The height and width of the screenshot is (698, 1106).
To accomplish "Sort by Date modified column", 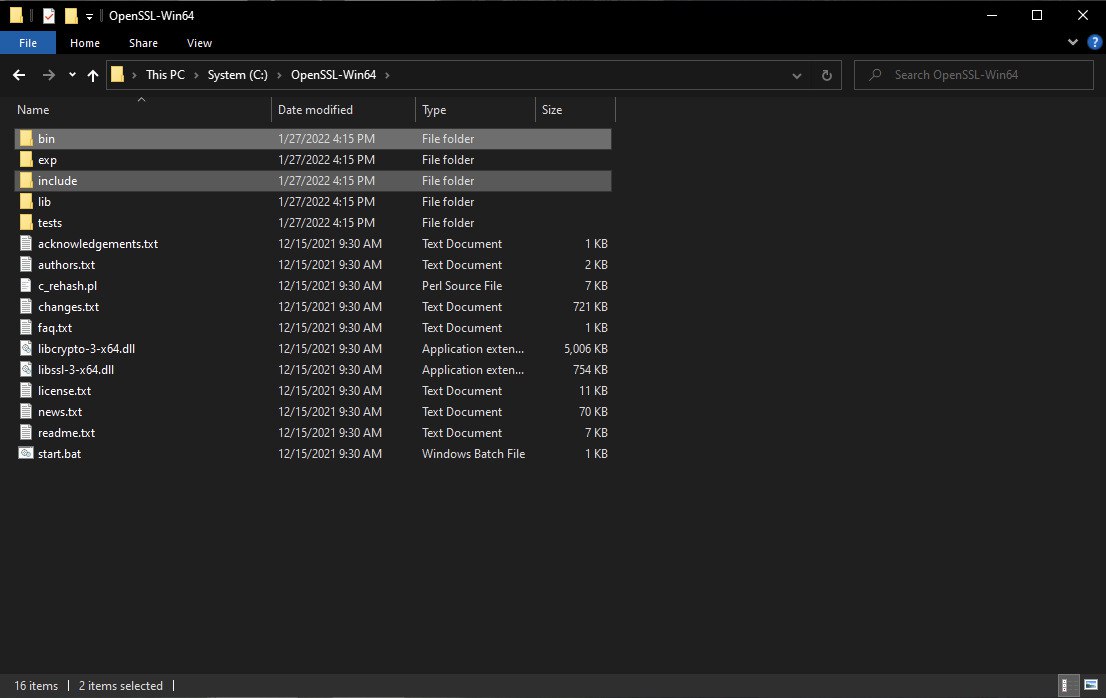I will (x=344, y=109).
